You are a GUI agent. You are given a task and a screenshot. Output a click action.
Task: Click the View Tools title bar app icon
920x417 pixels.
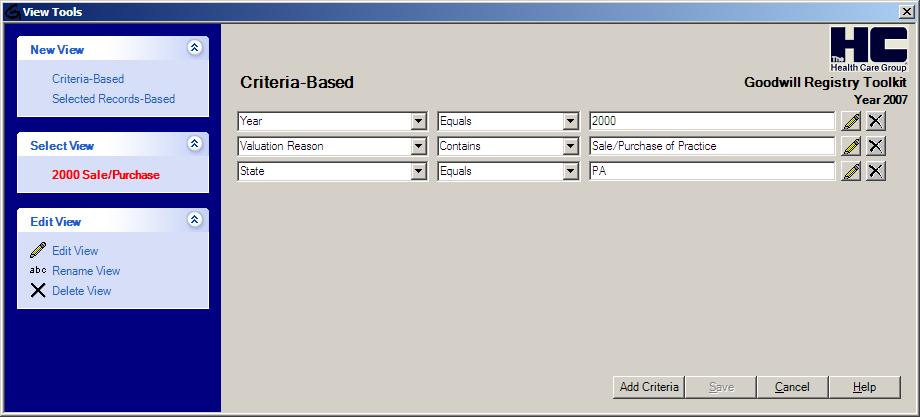click(12, 12)
